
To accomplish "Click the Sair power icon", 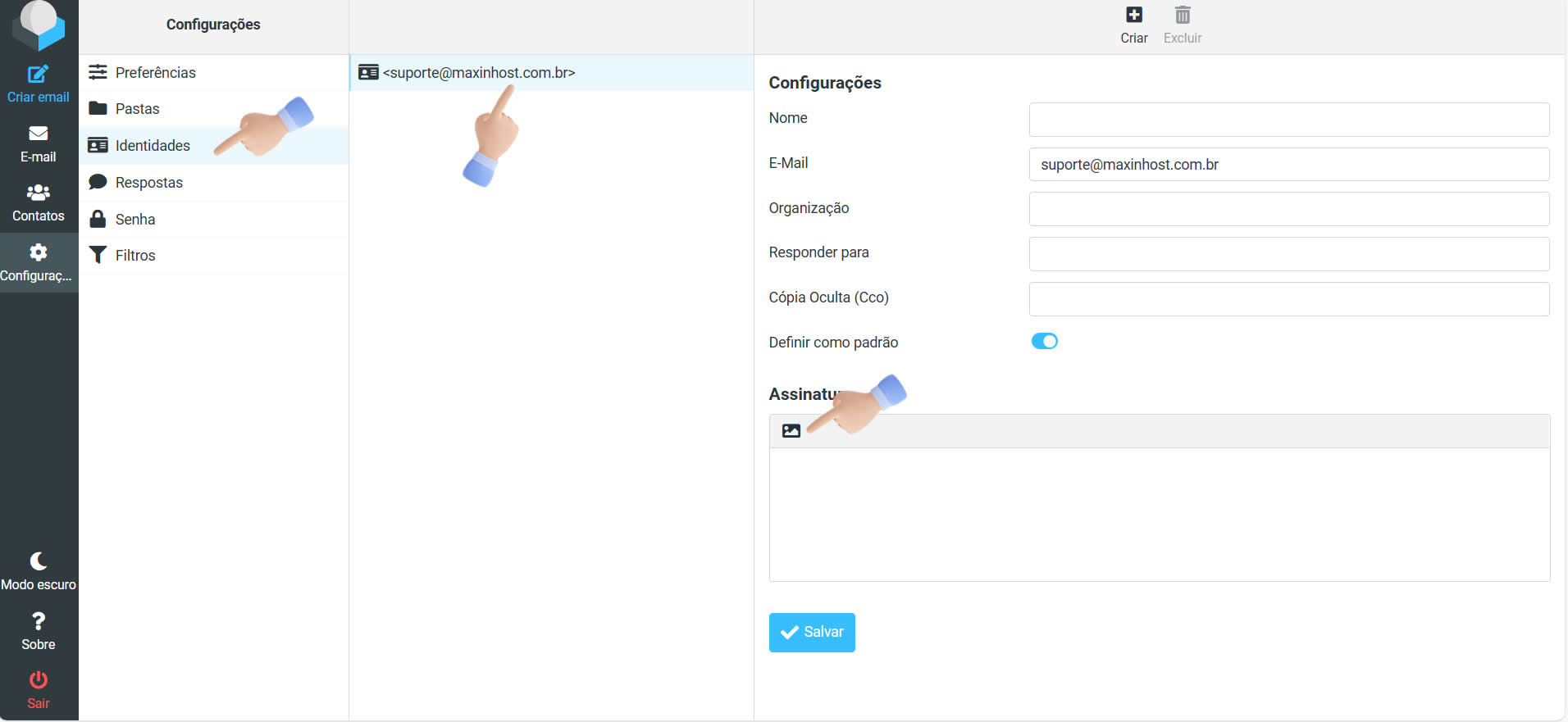I will (x=38, y=680).
